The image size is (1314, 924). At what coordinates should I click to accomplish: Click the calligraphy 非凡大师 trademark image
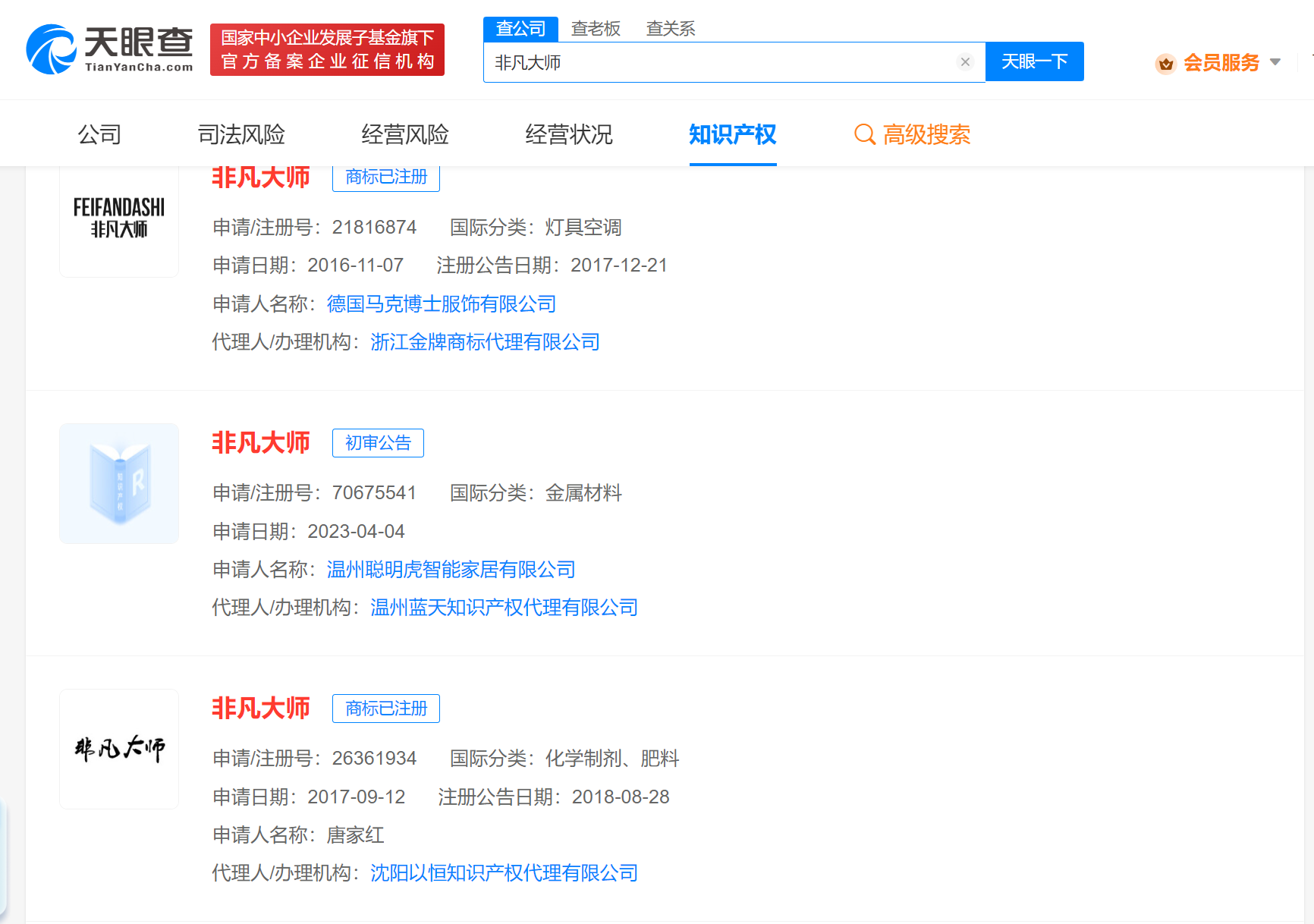click(x=118, y=749)
